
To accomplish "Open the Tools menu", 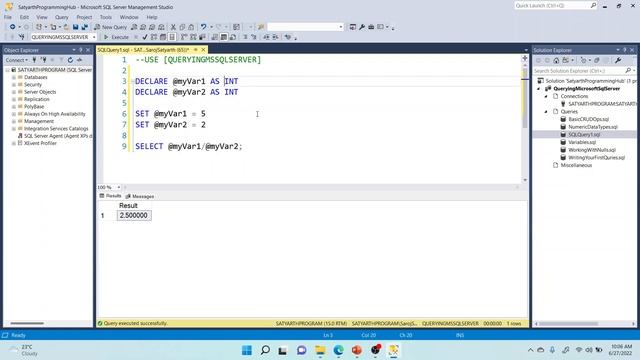I will 106,17.
